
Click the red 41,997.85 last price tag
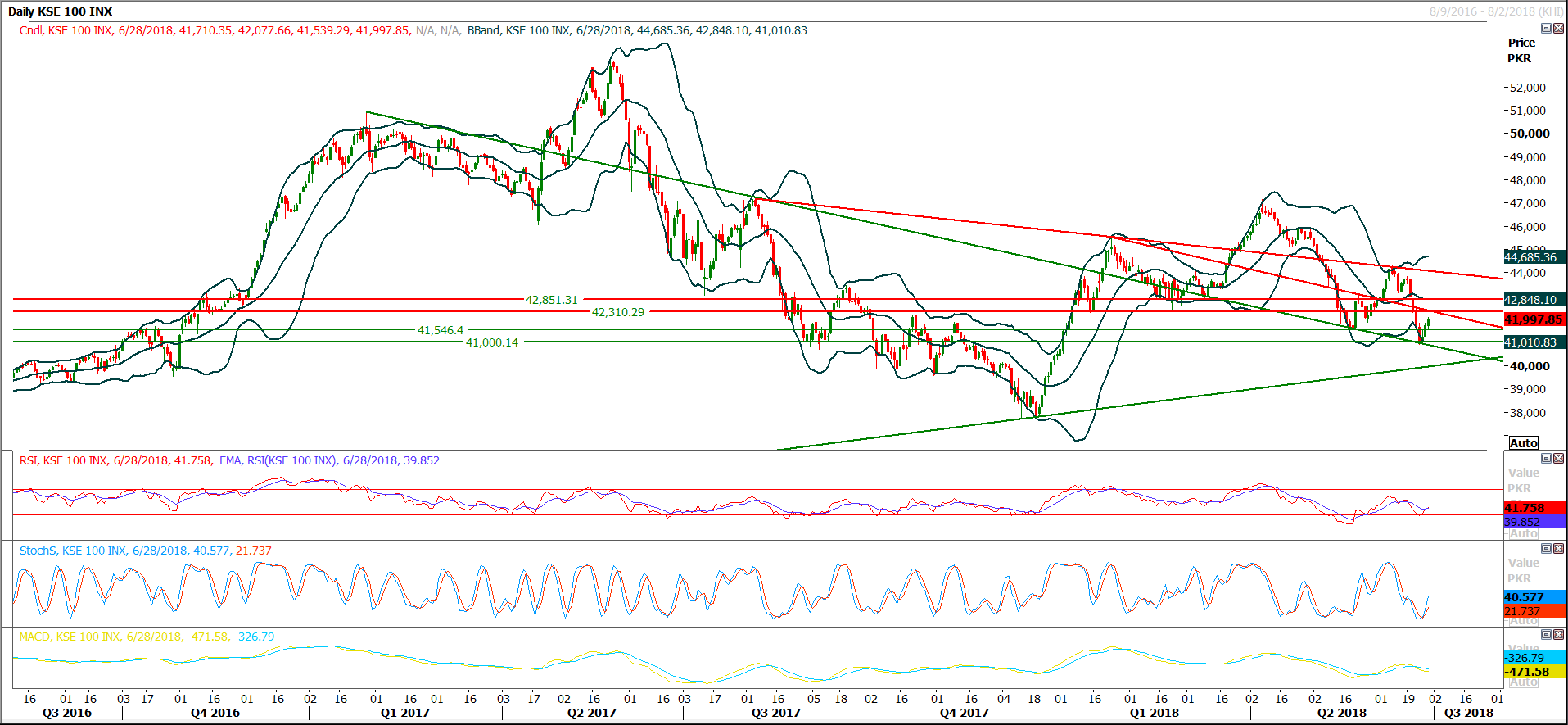click(1534, 319)
